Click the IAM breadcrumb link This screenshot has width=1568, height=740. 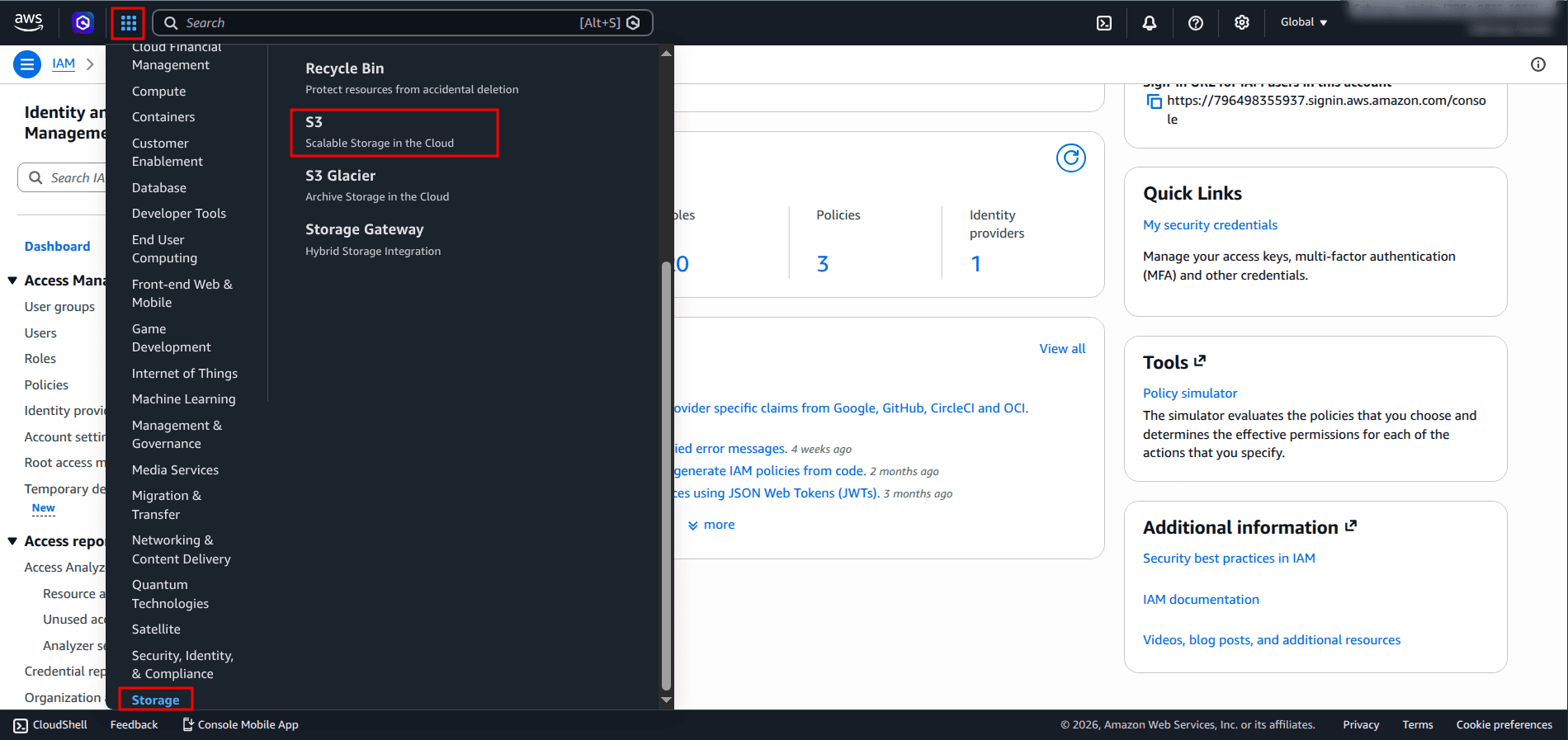[x=64, y=64]
